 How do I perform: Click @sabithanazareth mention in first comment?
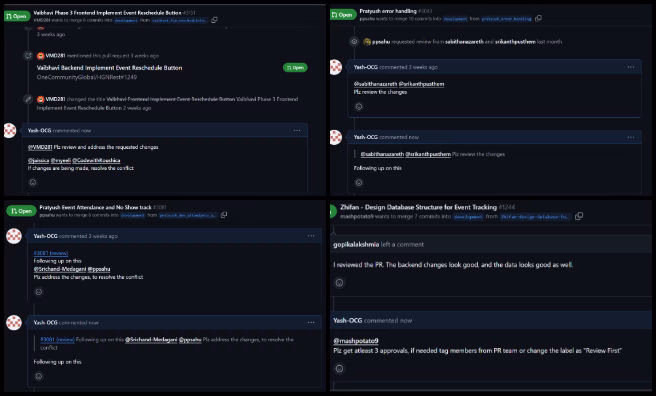click(375, 84)
